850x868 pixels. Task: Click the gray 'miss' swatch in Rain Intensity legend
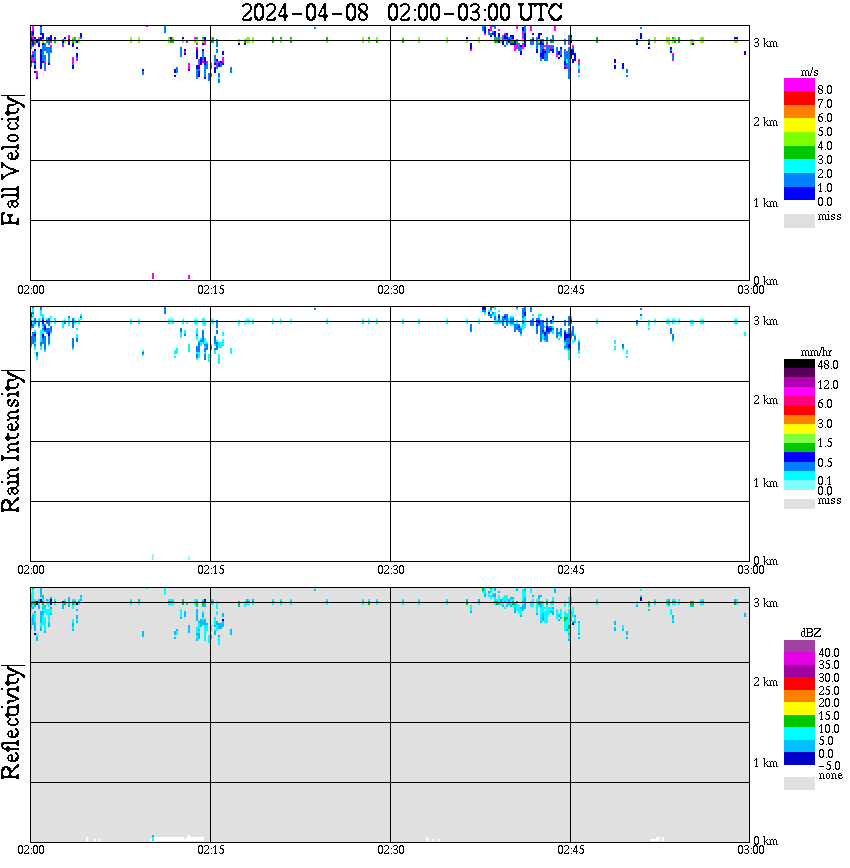pyautogui.click(x=799, y=504)
